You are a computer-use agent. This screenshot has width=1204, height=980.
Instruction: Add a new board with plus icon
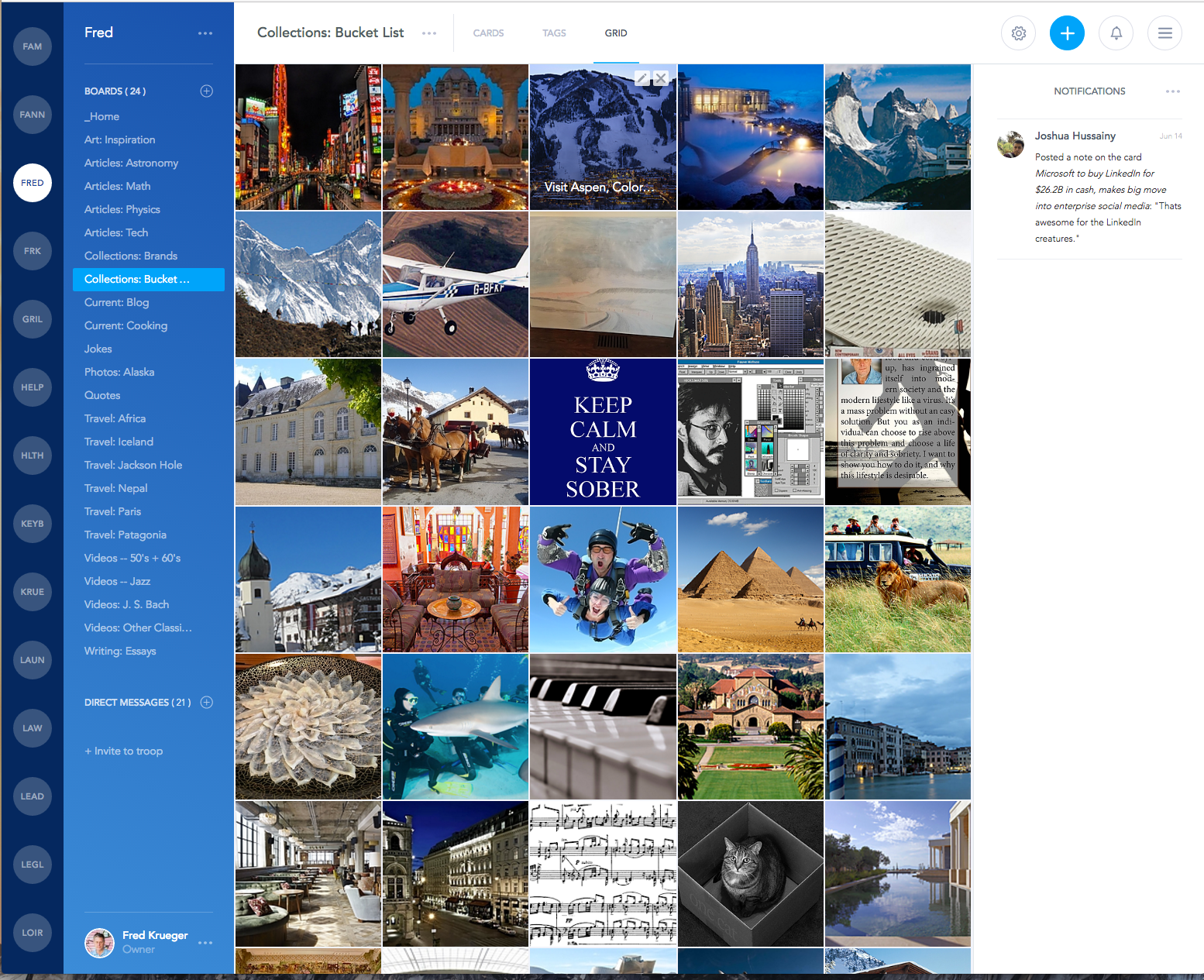[x=207, y=91]
